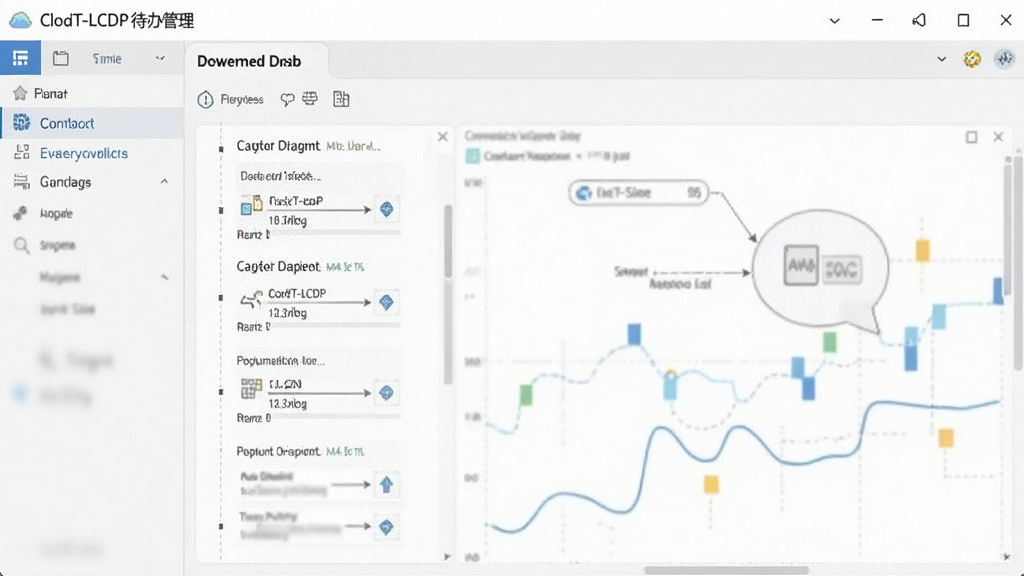Switch to the Dowemed Drab tab
The width and height of the screenshot is (1024, 576).
tap(249, 61)
